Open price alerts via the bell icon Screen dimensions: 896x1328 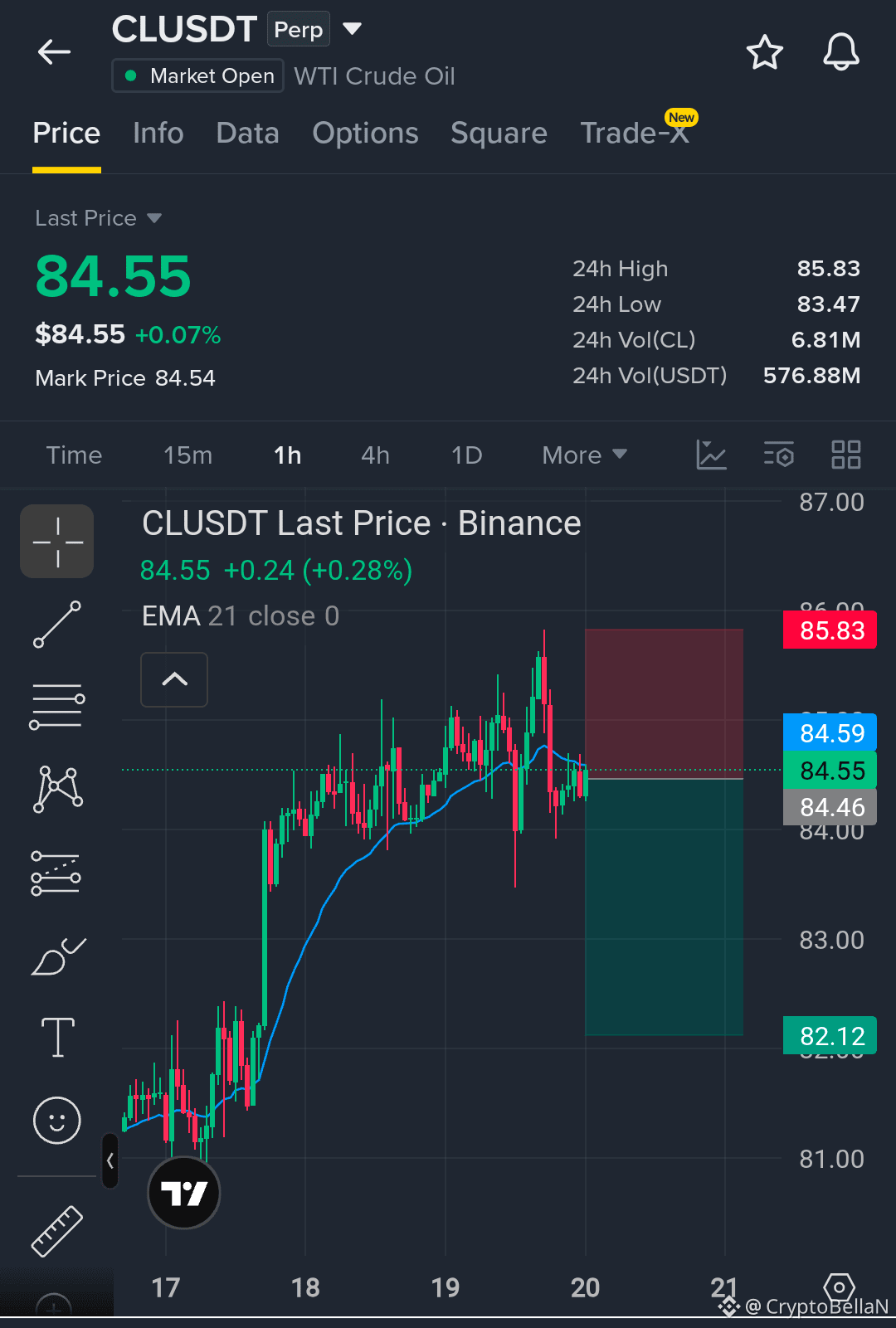840,52
